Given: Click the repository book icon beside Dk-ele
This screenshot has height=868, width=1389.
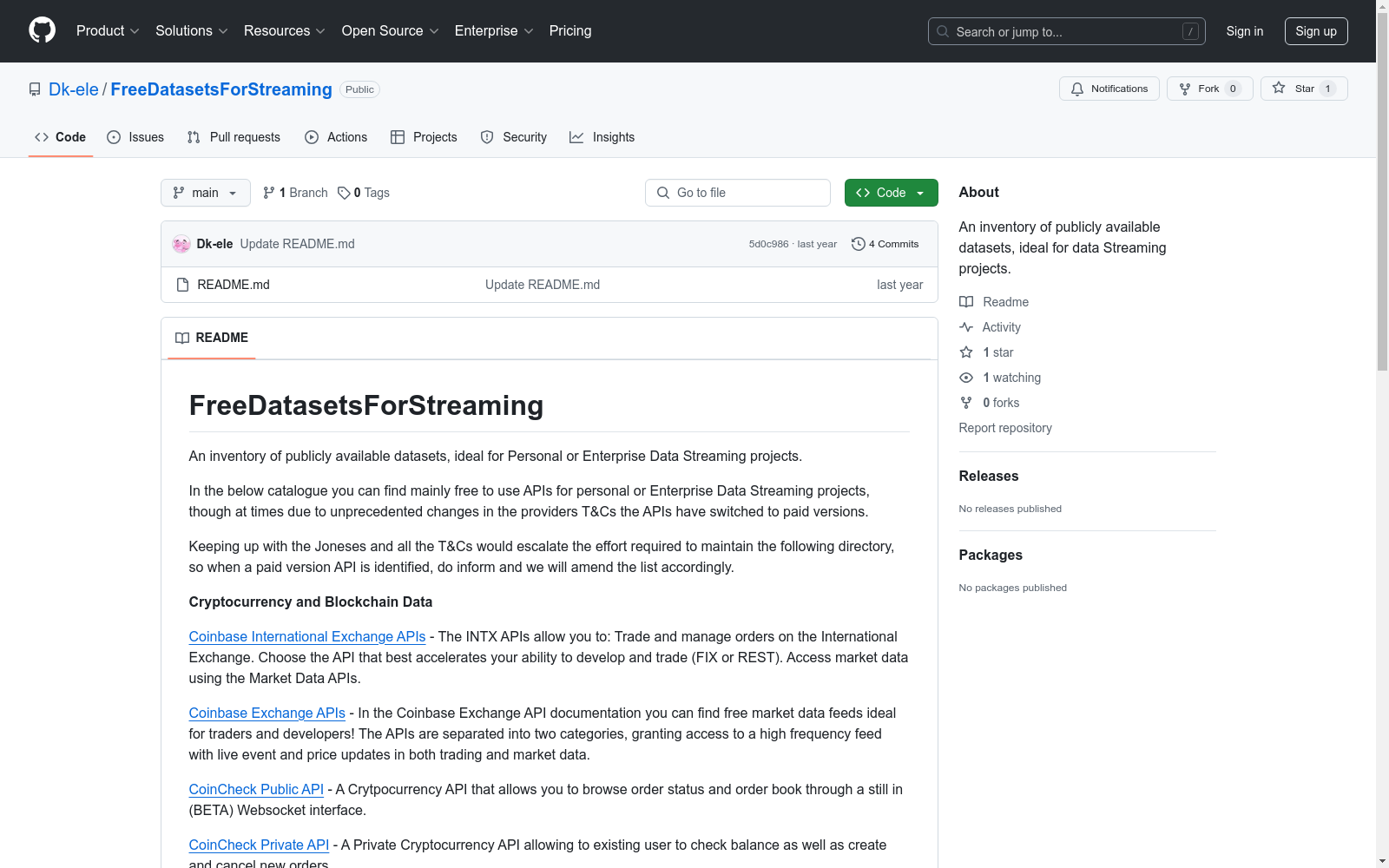Looking at the screenshot, I should click(x=35, y=89).
